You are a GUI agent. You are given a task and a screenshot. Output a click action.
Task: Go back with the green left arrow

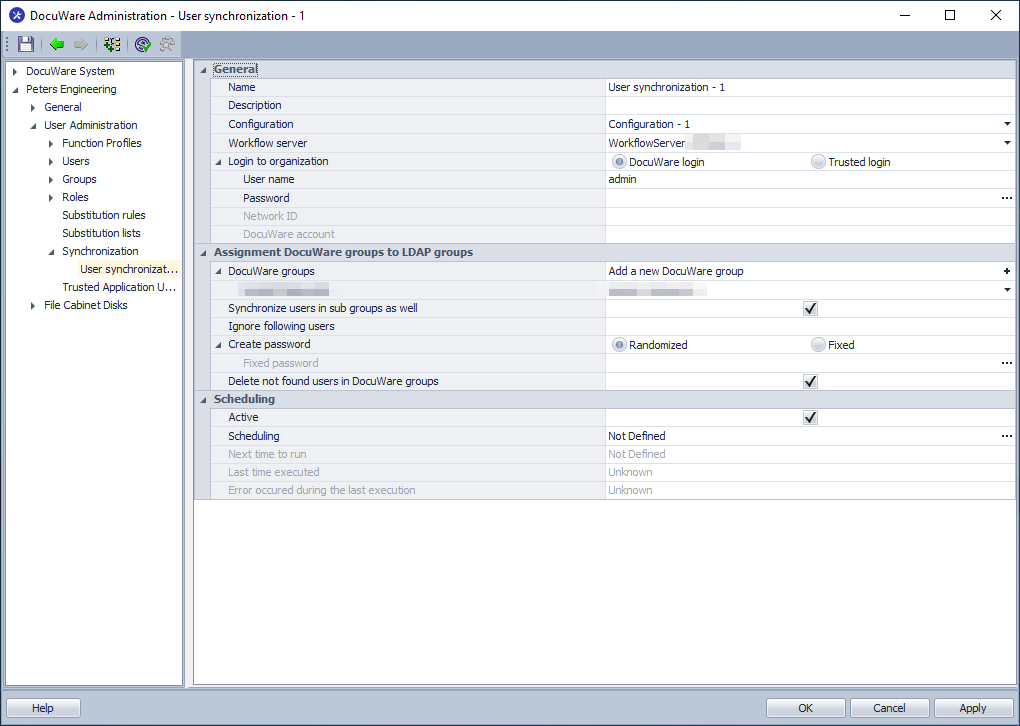pos(57,44)
